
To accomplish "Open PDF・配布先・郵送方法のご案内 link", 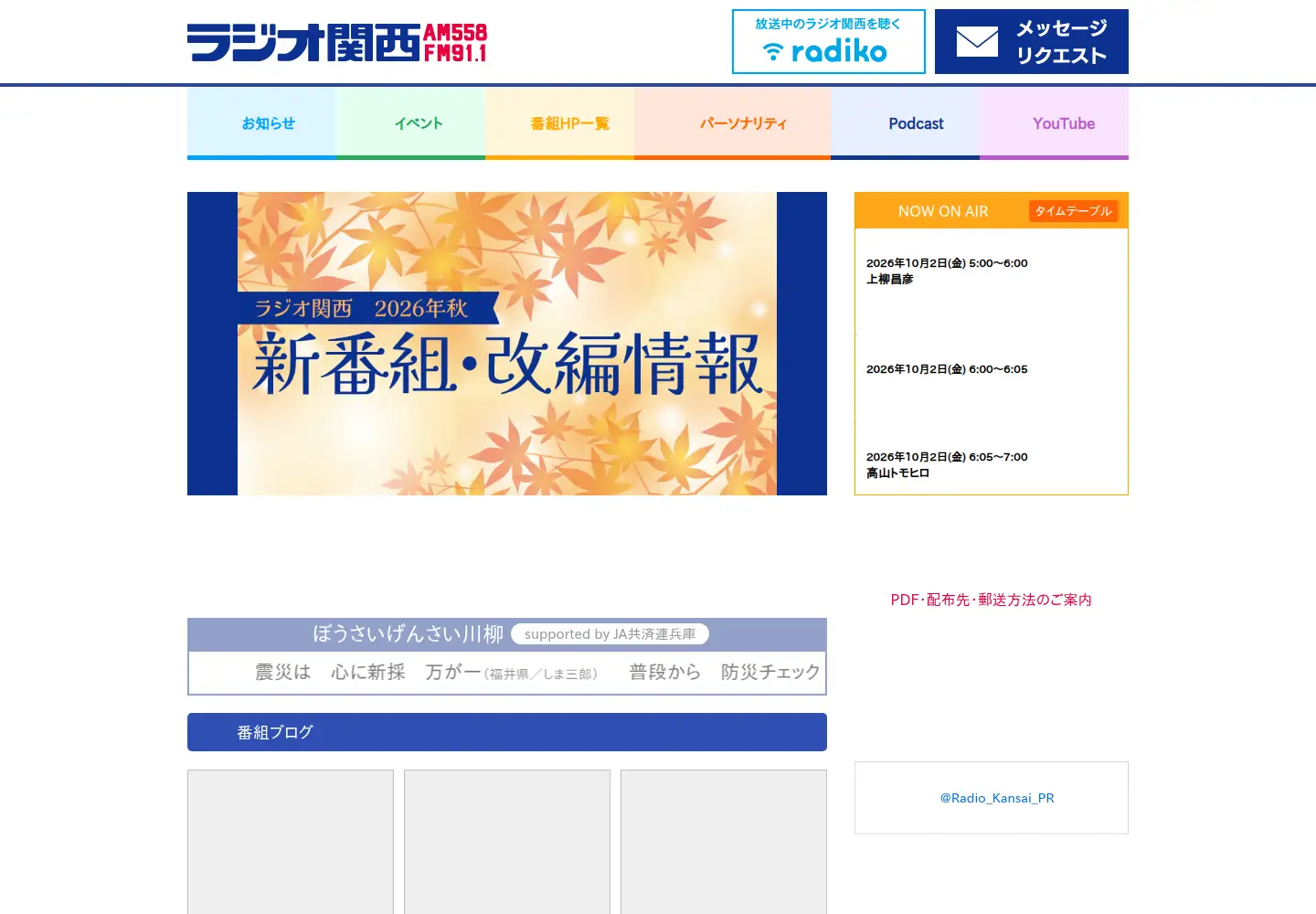I will point(991,600).
